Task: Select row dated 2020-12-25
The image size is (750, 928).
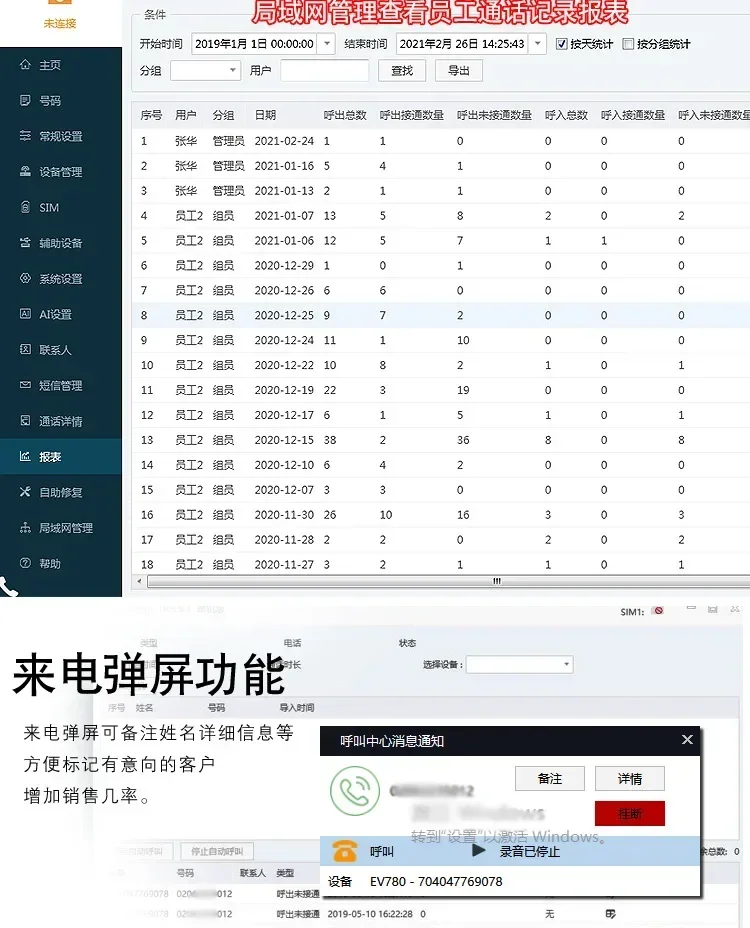Action: 440,315
